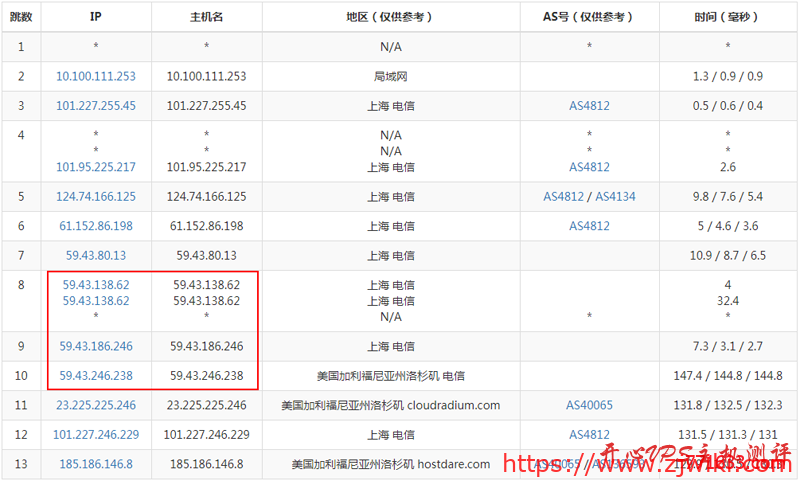Open the blue 59.43.186.246 IP link
The image size is (800, 481).
(x=96, y=346)
